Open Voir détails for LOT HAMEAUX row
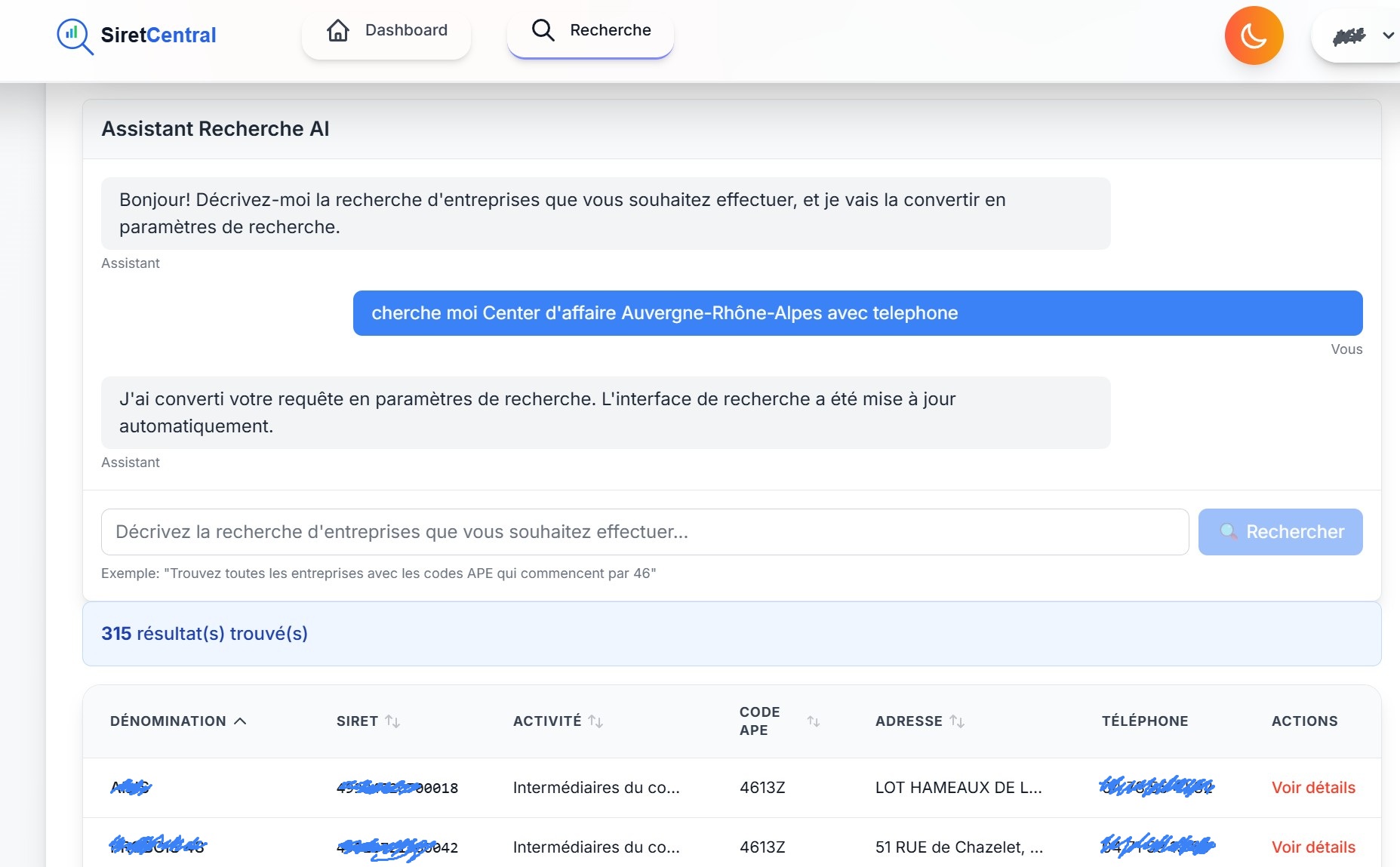1400x867 pixels. pyautogui.click(x=1313, y=788)
